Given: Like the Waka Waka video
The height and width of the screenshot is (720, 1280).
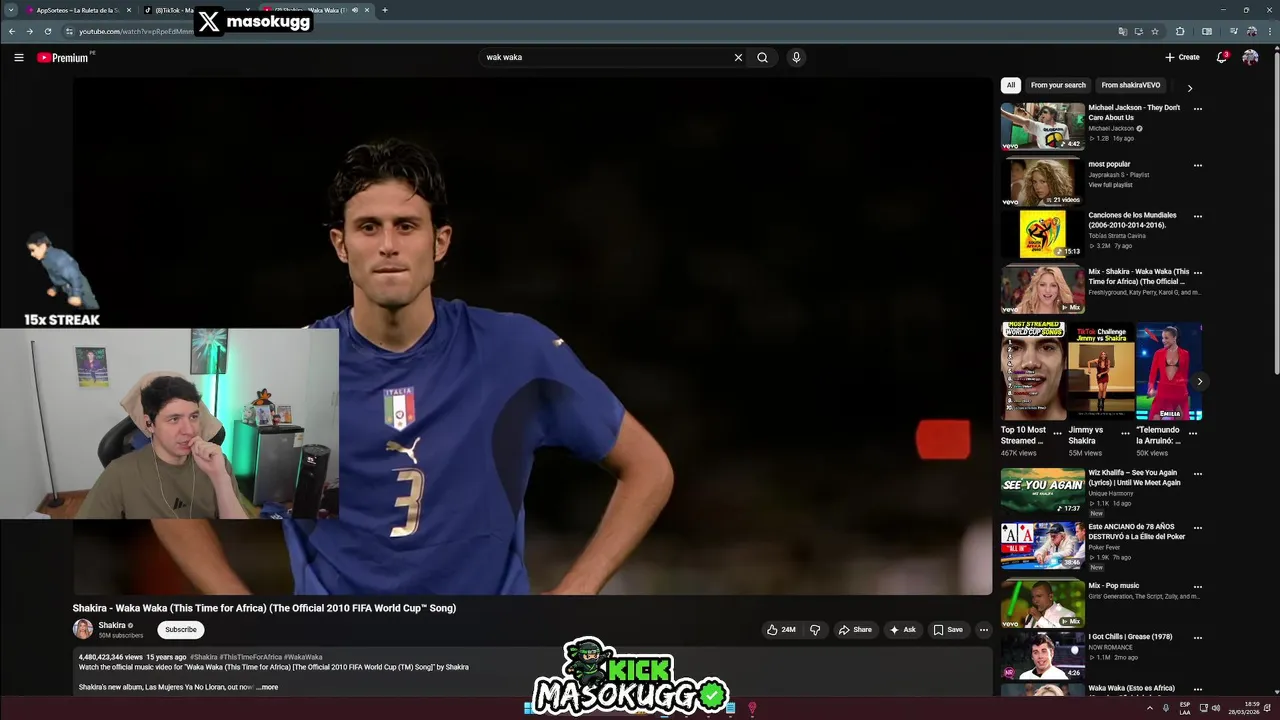Looking at the screenshot, I should pyautogui.click(x=781, y=630).
